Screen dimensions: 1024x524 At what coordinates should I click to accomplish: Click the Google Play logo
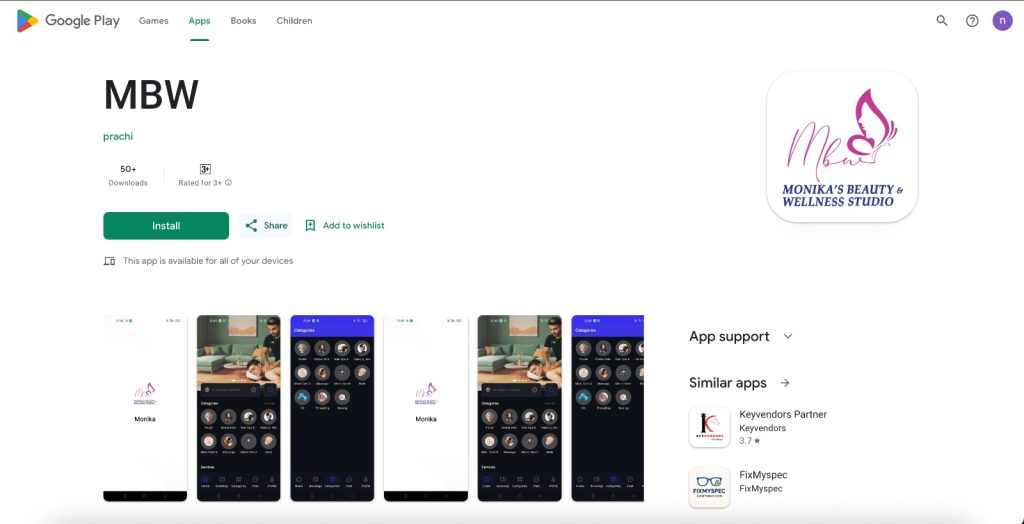pos(68,21)
